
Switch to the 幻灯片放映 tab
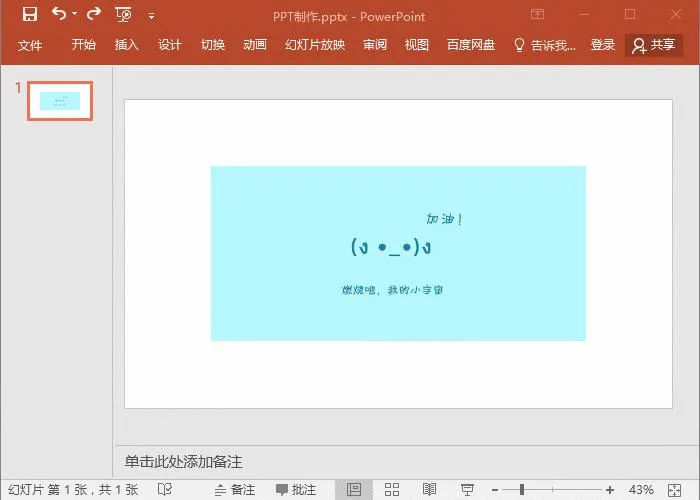[314, 45]
